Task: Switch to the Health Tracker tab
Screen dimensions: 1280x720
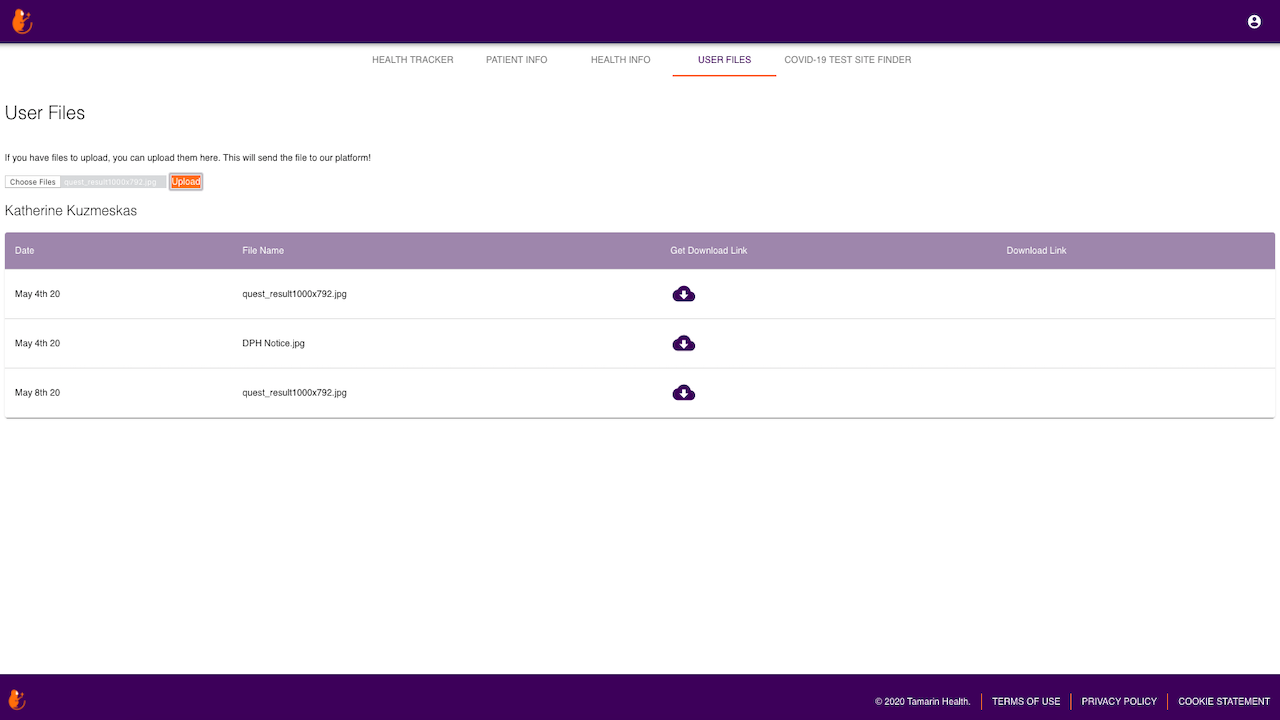Action: (x=413, y=60)
